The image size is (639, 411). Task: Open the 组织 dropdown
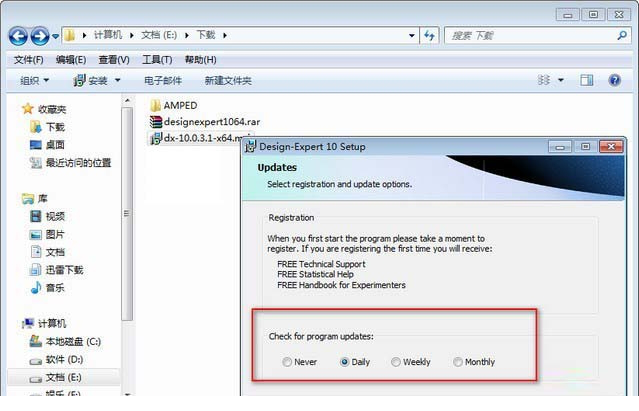coord(34,81)
